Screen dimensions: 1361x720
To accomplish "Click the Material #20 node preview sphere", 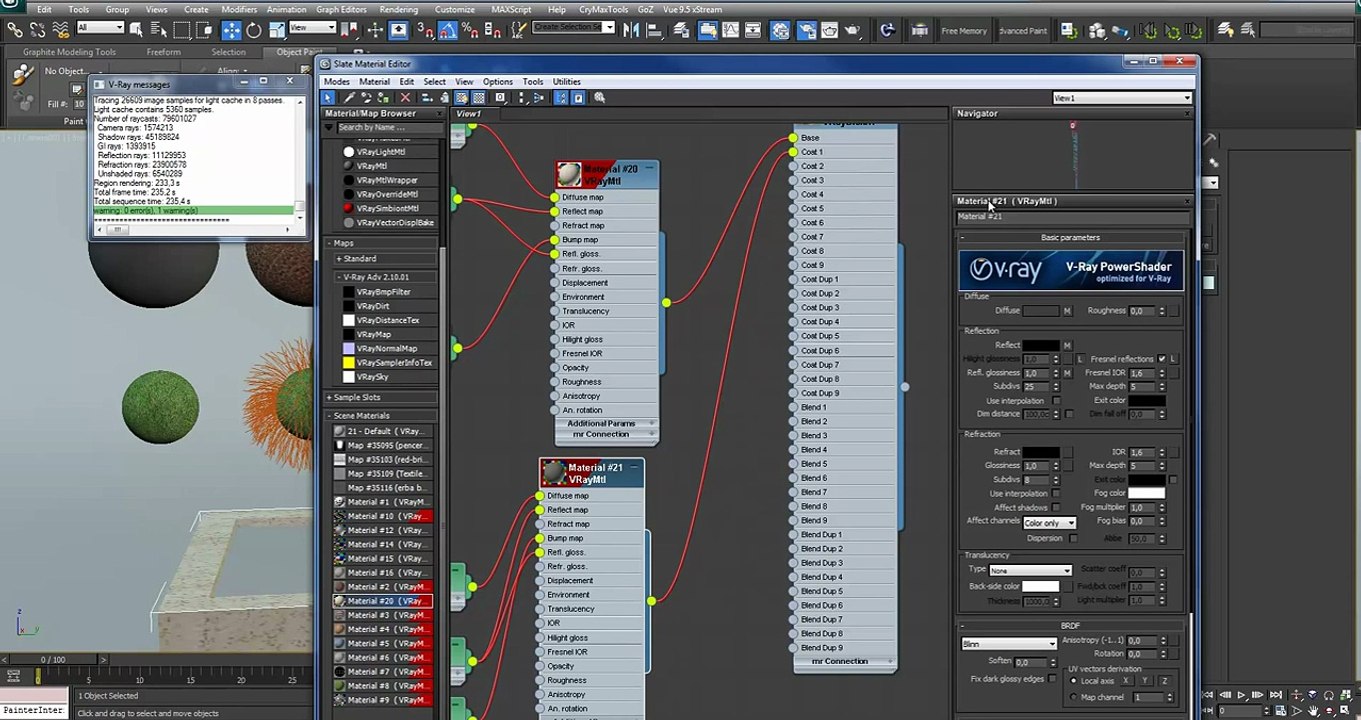I will point(569,175).
